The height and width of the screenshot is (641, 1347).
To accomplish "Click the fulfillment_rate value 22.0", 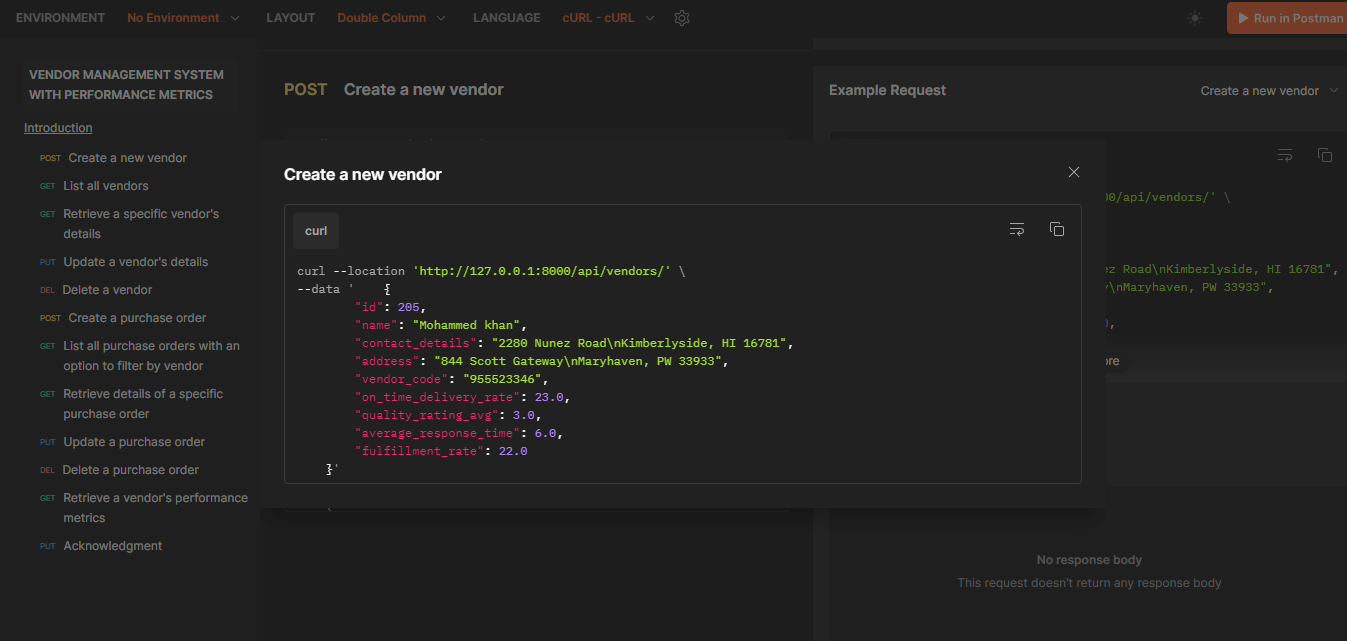I will click(512, 451).
